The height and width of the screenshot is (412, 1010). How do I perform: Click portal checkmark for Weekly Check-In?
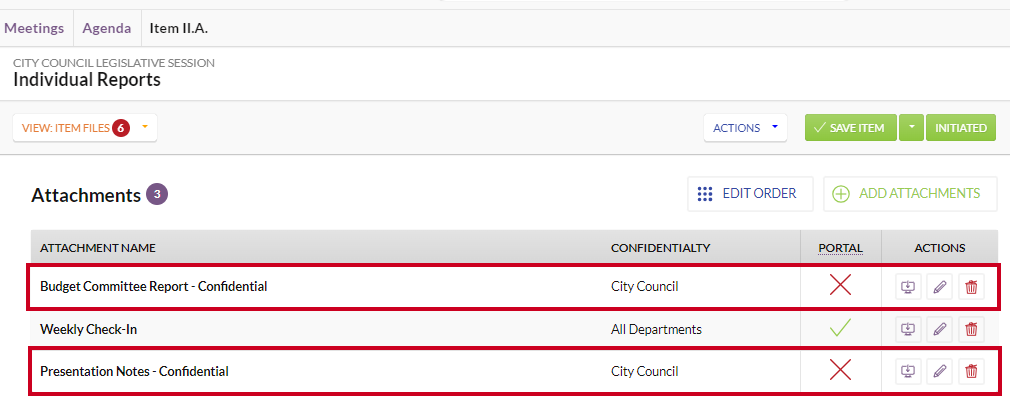pyautogui.click(x=841, y=328)
